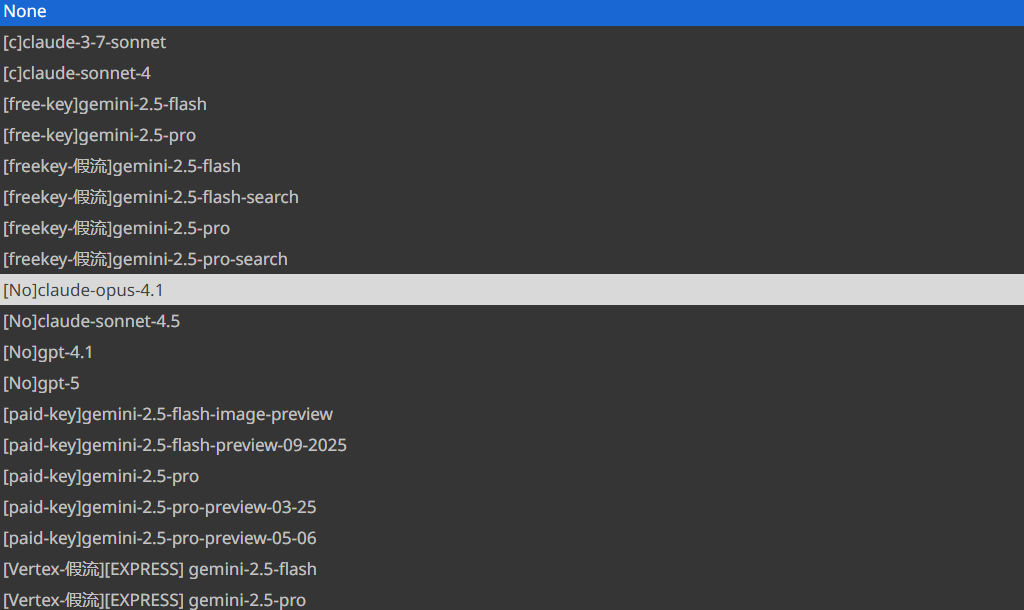Choose [paid-key]gemini-2.5-pro-preview-03-25
This screenshot has width=1024, height=610.
click(x=512, y=507)
